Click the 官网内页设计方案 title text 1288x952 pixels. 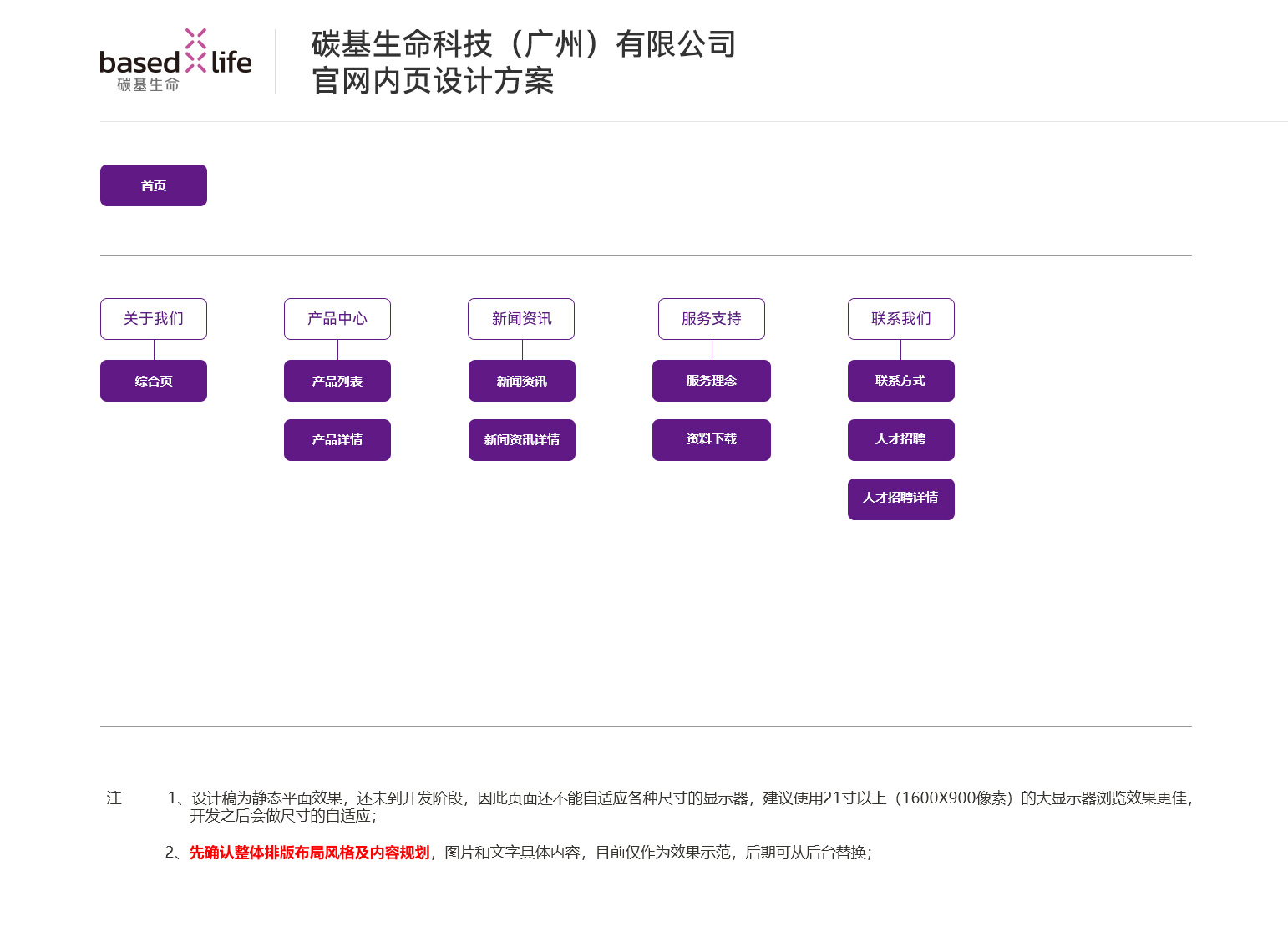pos(433,81)
